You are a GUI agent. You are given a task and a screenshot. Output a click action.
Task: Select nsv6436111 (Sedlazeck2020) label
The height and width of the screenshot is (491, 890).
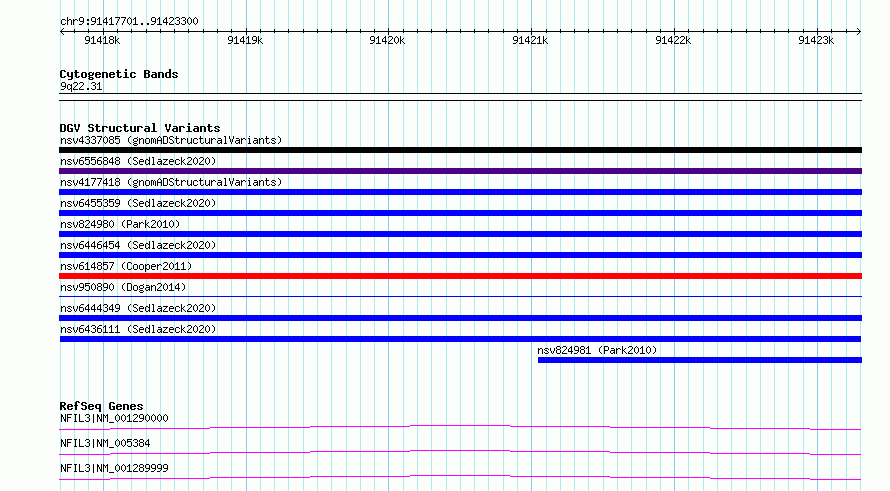pos(138,329)
